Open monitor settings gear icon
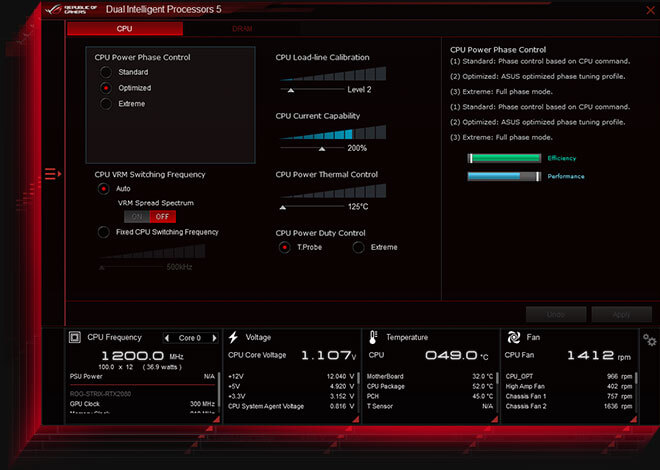 [649, 340]
